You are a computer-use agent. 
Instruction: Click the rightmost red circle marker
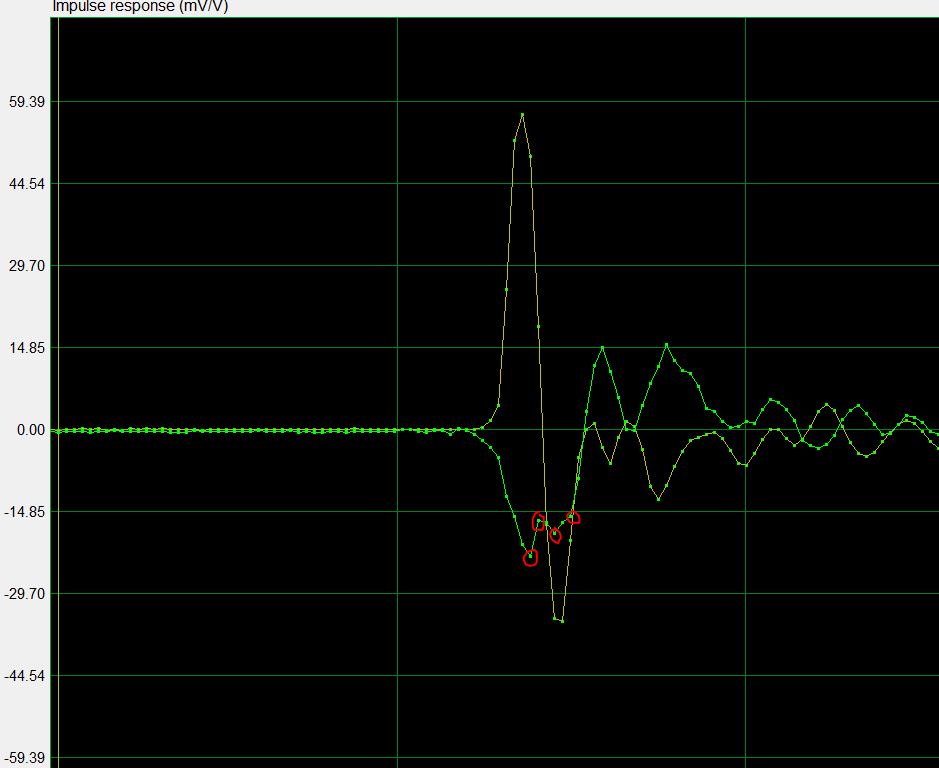(x=573, y=517)
